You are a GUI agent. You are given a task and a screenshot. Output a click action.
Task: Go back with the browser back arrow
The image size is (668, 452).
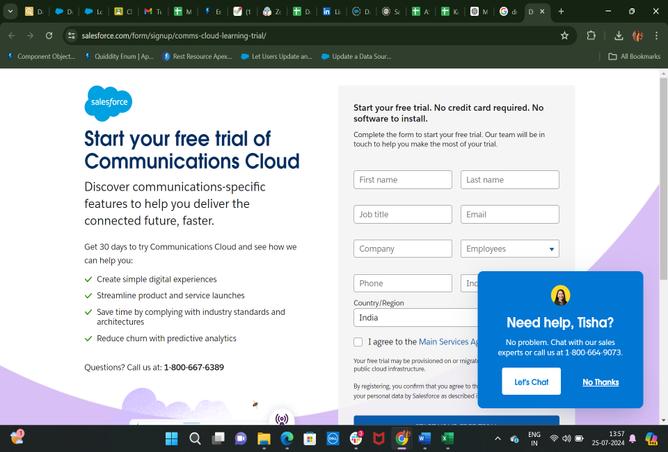coord(12,36)
